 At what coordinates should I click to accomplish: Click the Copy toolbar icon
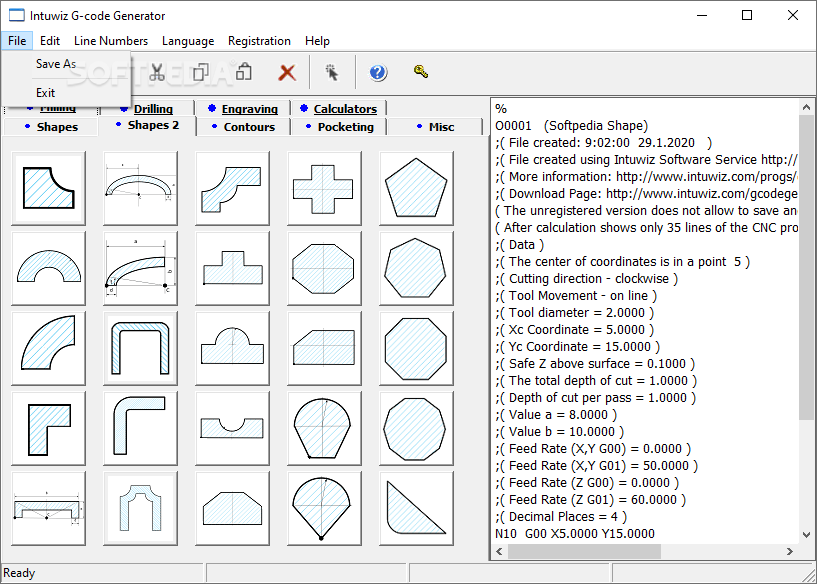click(x=201, y=72)
